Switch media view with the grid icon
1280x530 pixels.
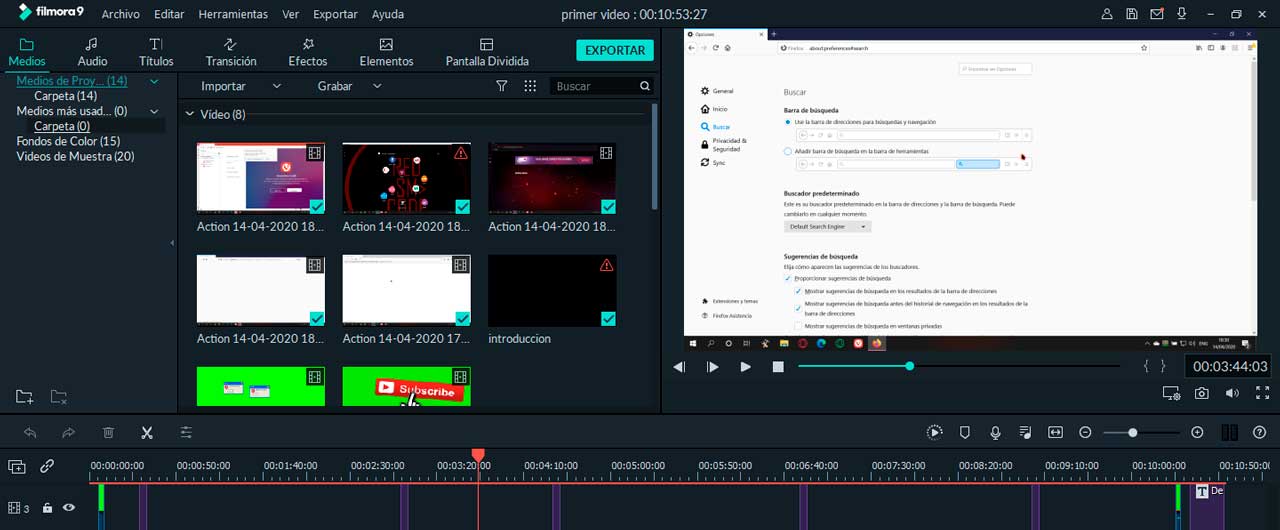530,86
